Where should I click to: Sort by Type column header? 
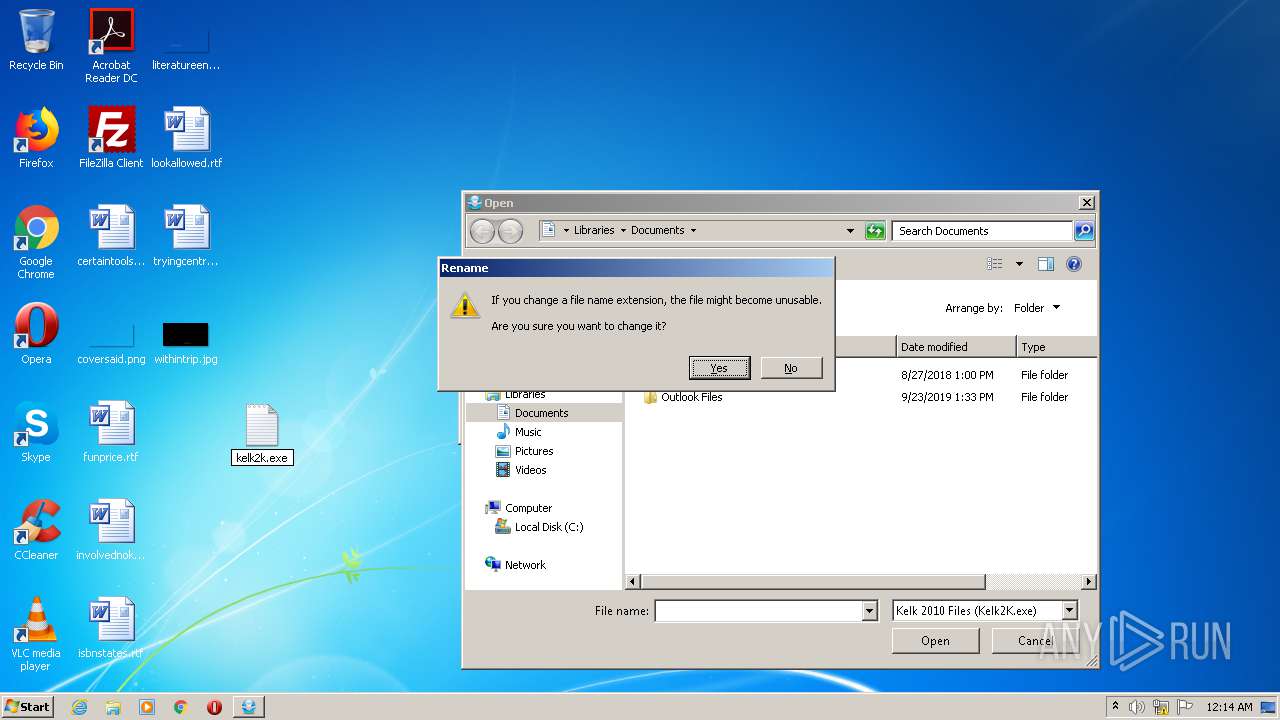click(1057, 347)
